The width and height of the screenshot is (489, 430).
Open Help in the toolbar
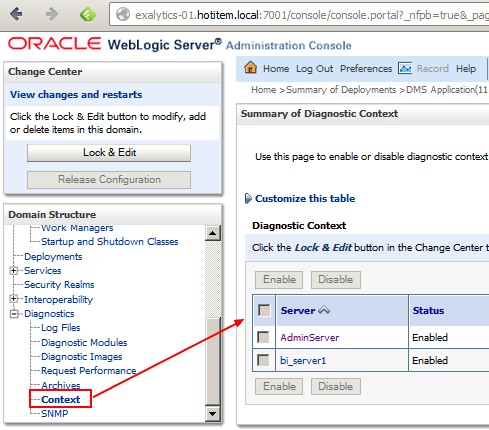(466, 69)
